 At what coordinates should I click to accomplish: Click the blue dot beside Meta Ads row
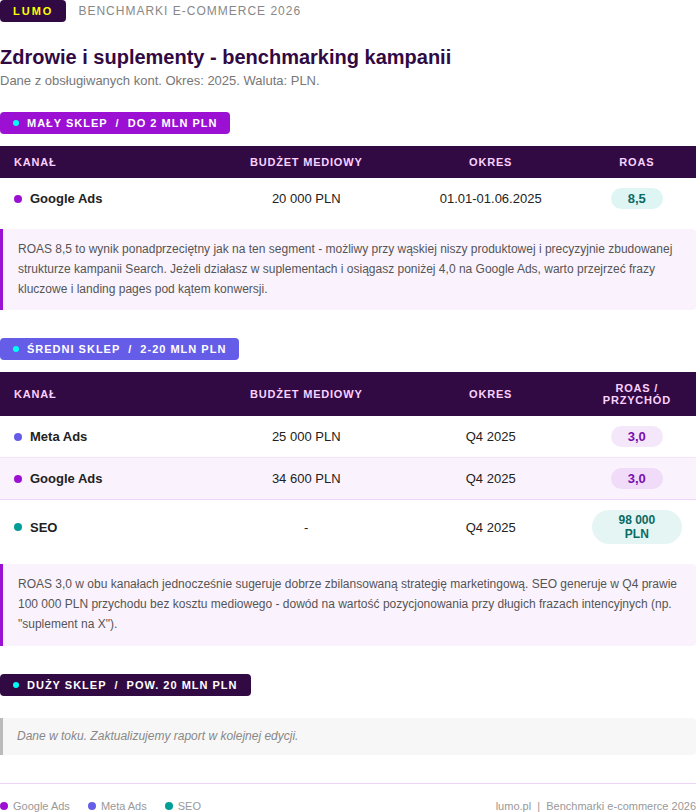click(18, 437)
